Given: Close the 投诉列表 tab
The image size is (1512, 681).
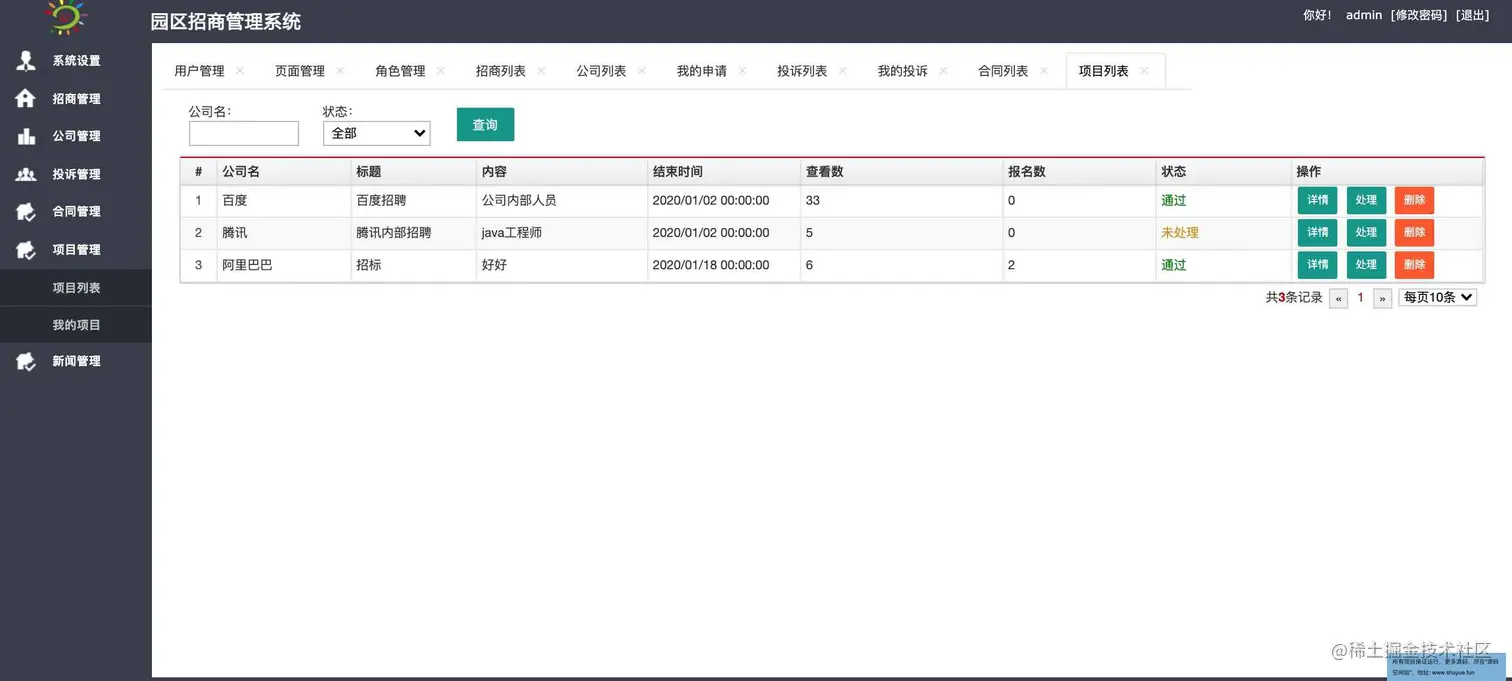Looking at the screenshot, I should coord(843,71).
